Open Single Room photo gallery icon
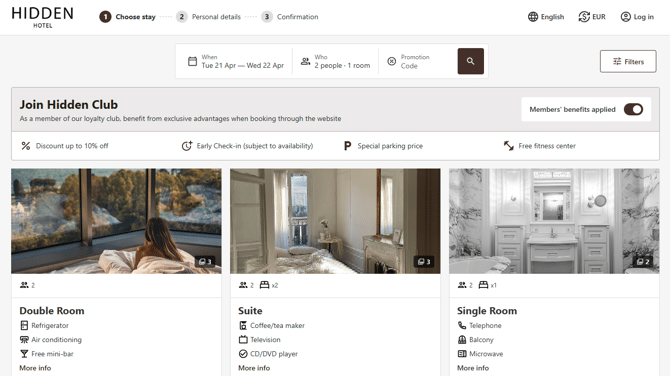Image resolution: width=670 pixels, height=376 pixels. [x=643, y=261]
